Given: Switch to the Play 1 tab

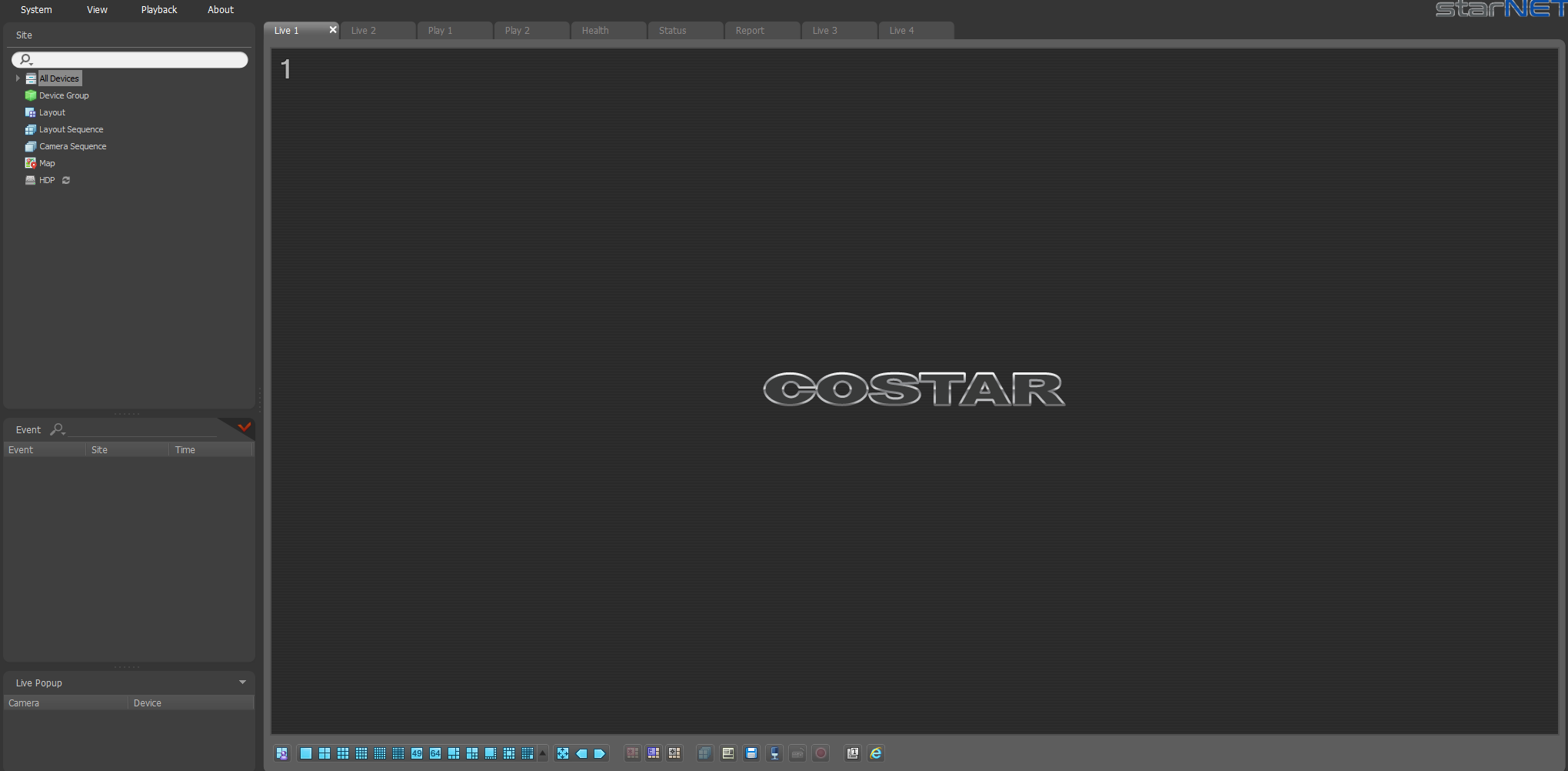Looking at the screenshot, I should [454, 31].
